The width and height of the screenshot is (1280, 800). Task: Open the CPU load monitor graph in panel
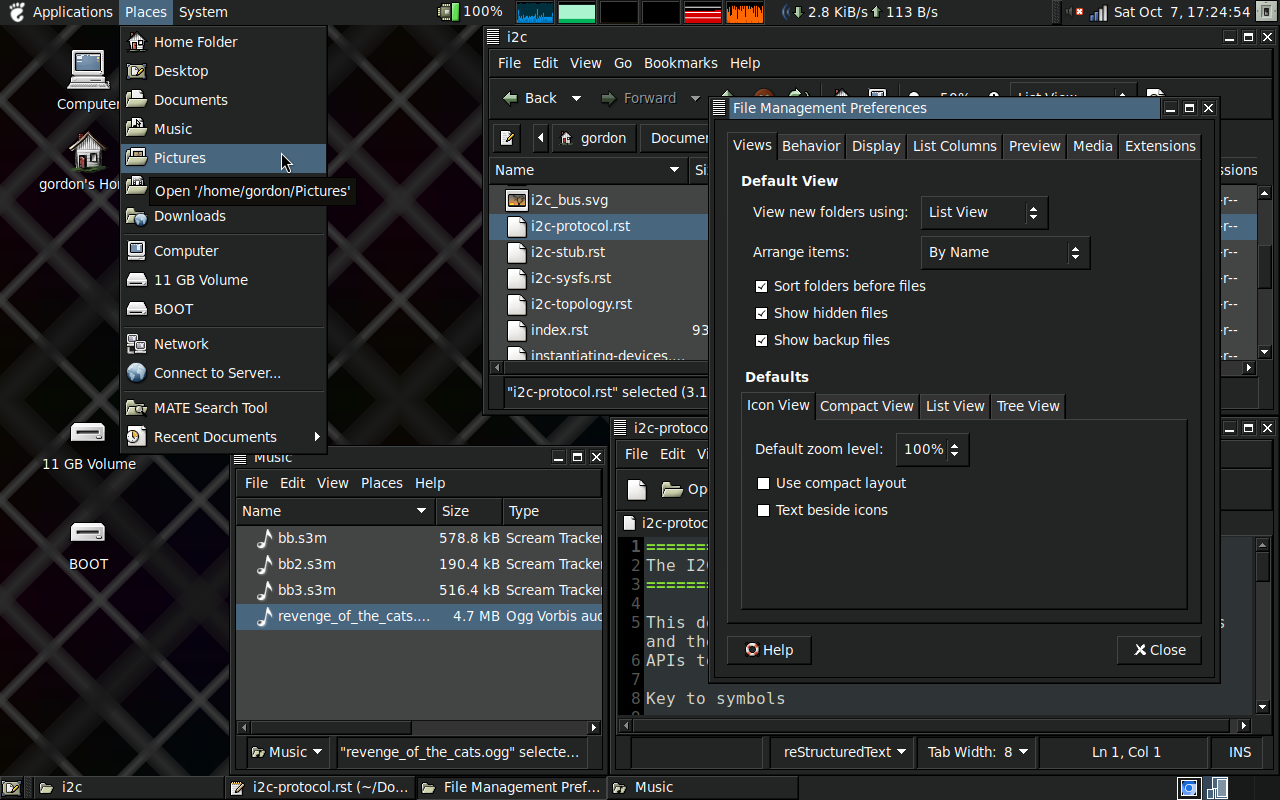[x=535, y=12]
